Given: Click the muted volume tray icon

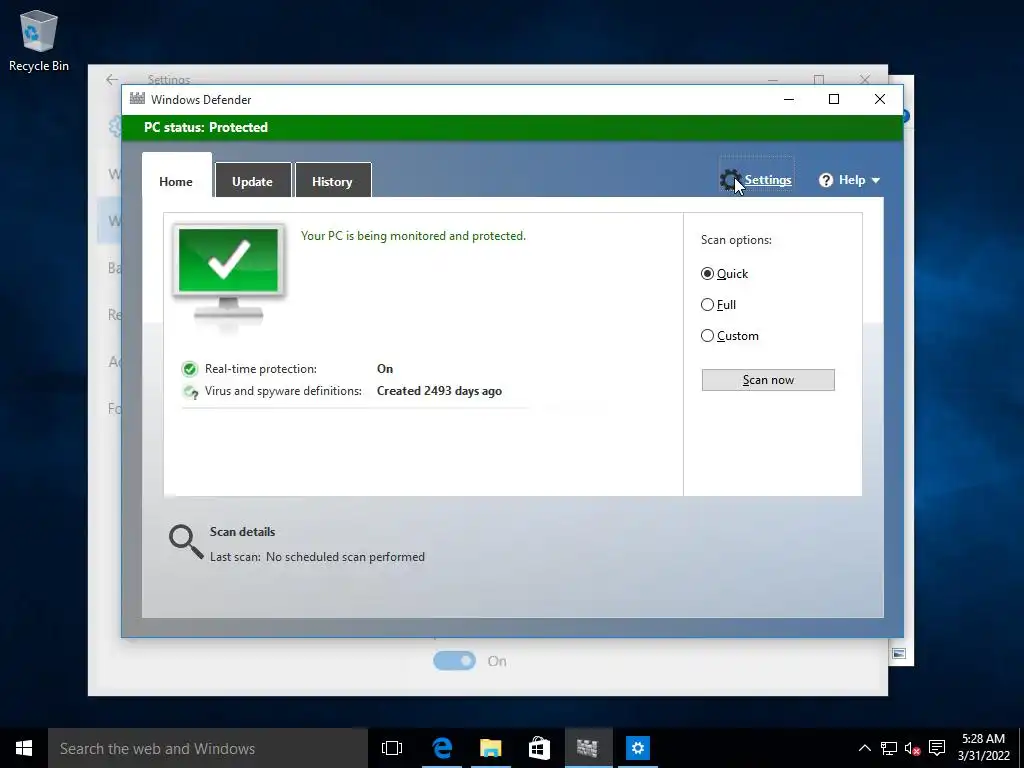Looking at the screenshot, I should (912, 748).
